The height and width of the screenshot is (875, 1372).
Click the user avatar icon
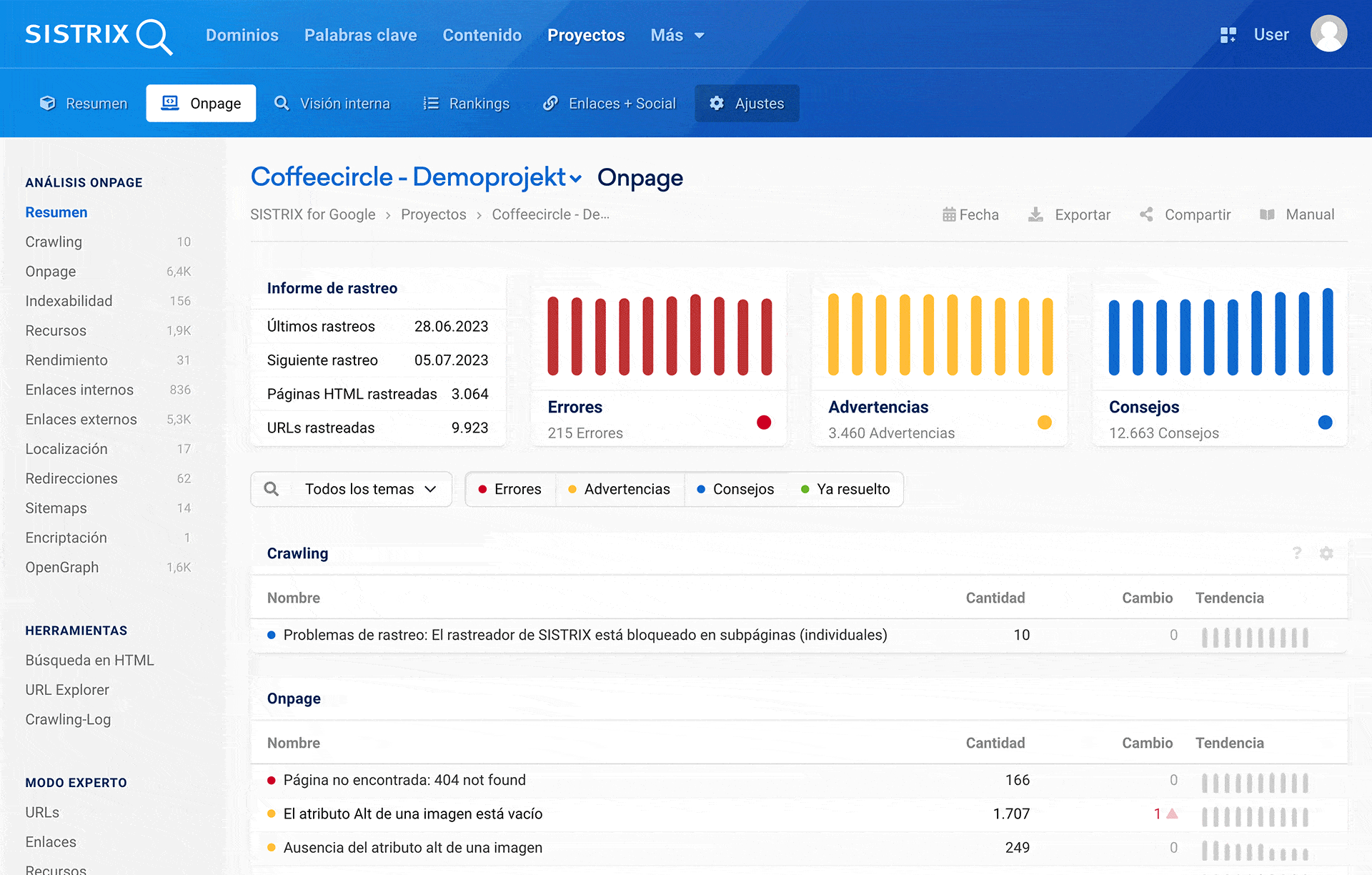tap(1328, 34)
